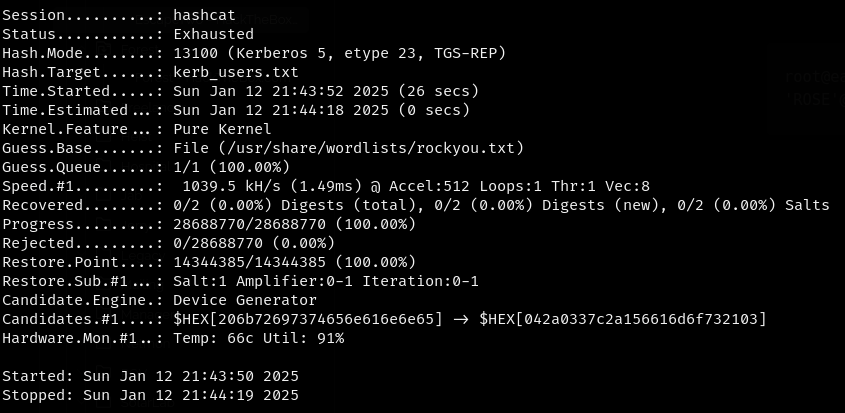The height and width of the screenshot is (413, 845).
Task: Click the "Exhausted" status text
Action: click(213, 34)
